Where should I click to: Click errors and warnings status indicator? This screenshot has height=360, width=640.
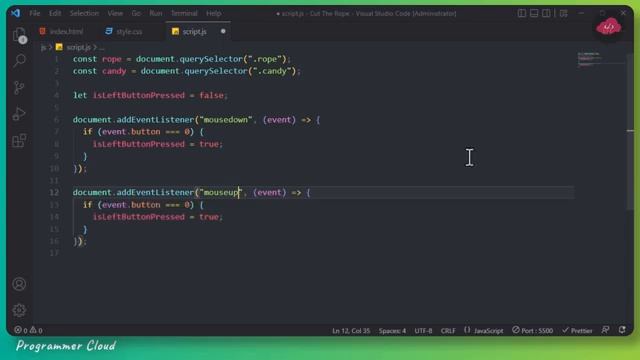point(28,330)
